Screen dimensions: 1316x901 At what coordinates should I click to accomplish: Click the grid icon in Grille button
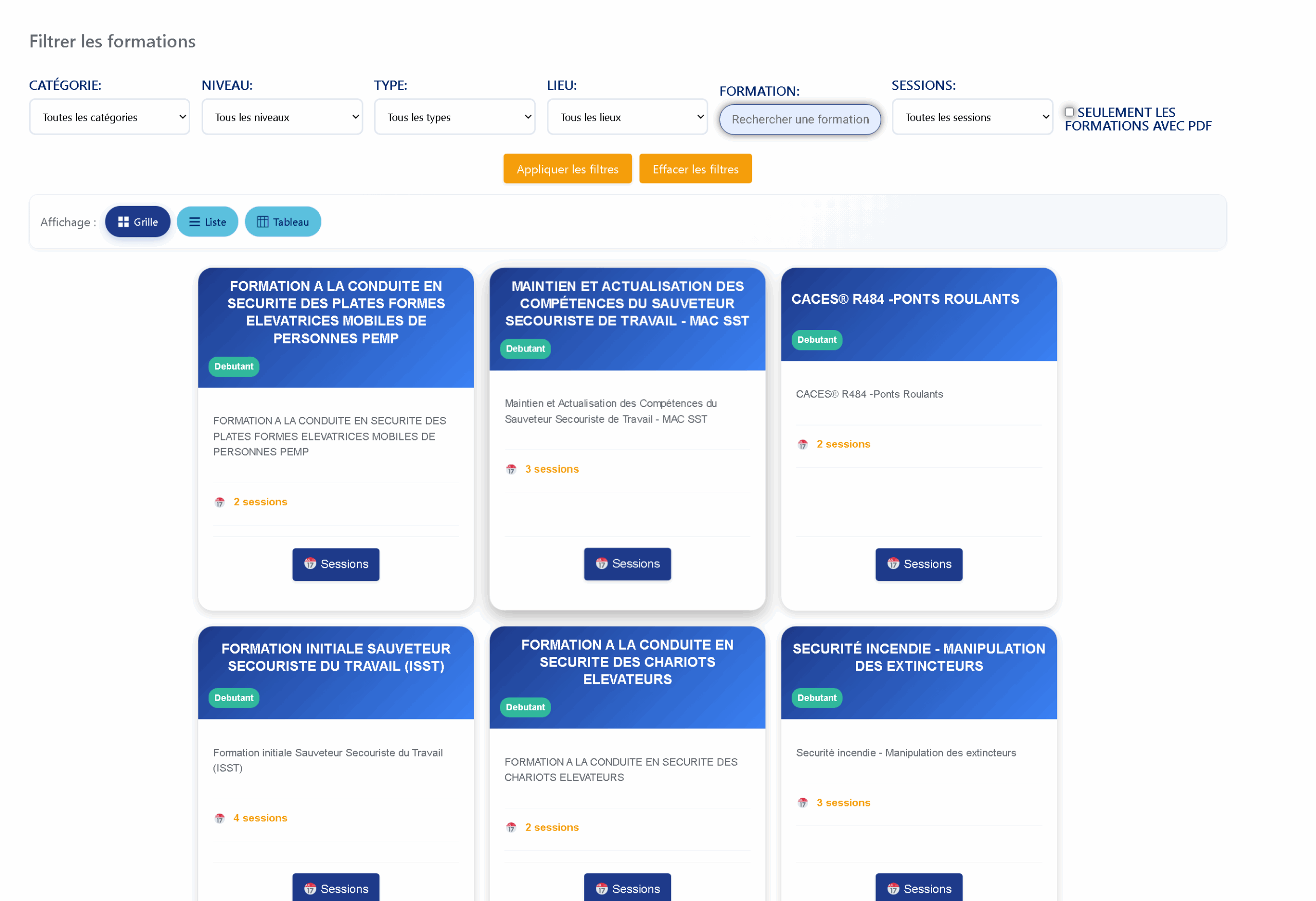pyautogui.click(x=123, y=222)
